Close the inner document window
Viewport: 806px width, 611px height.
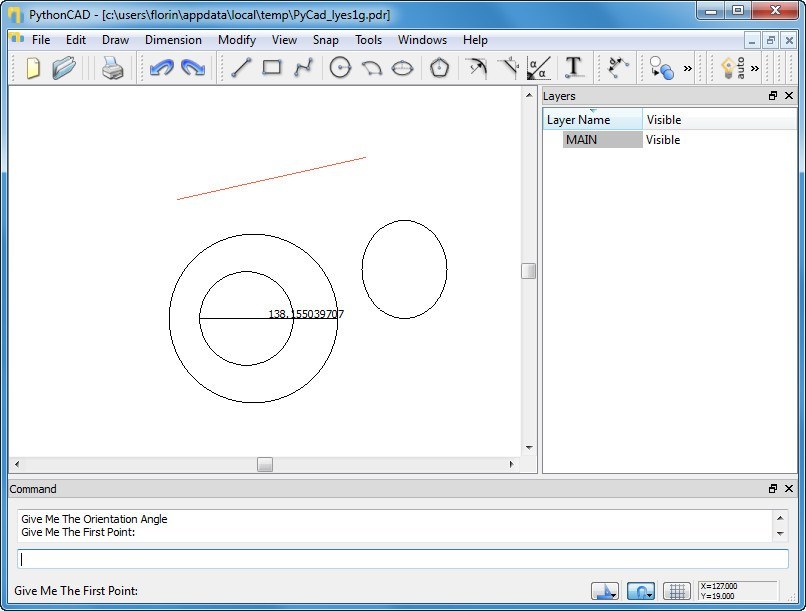[789, 41]
